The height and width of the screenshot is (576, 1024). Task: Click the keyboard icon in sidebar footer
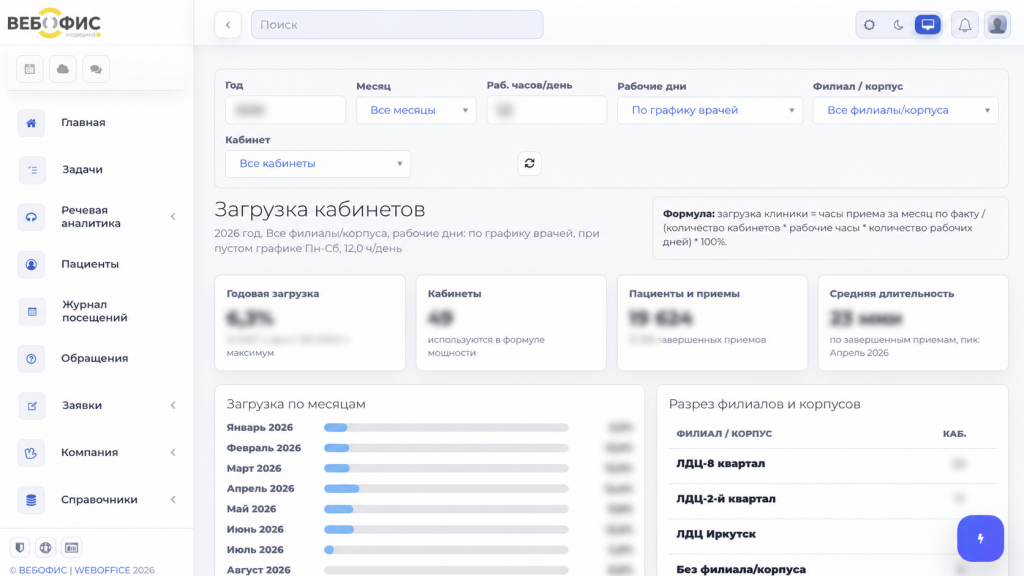tap(72, 547)
